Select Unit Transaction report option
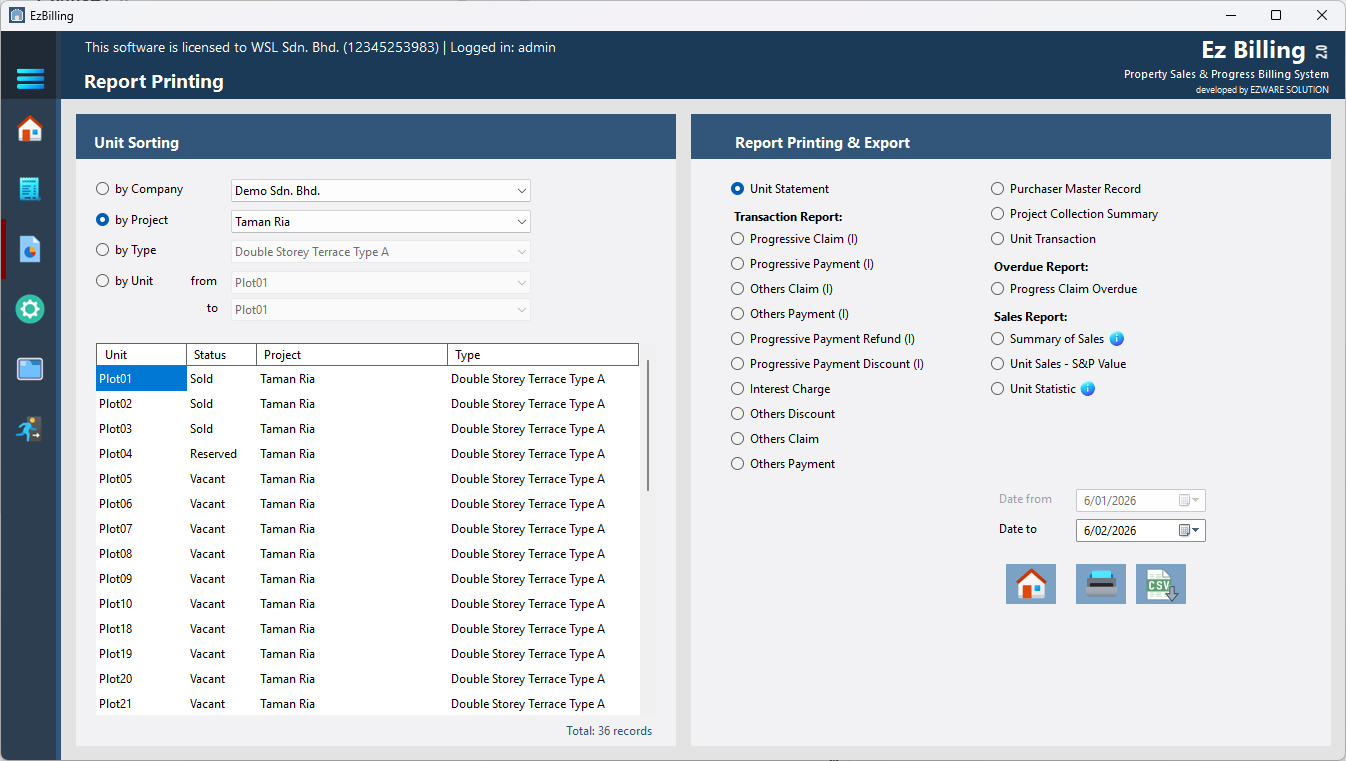 [1044, 239]
